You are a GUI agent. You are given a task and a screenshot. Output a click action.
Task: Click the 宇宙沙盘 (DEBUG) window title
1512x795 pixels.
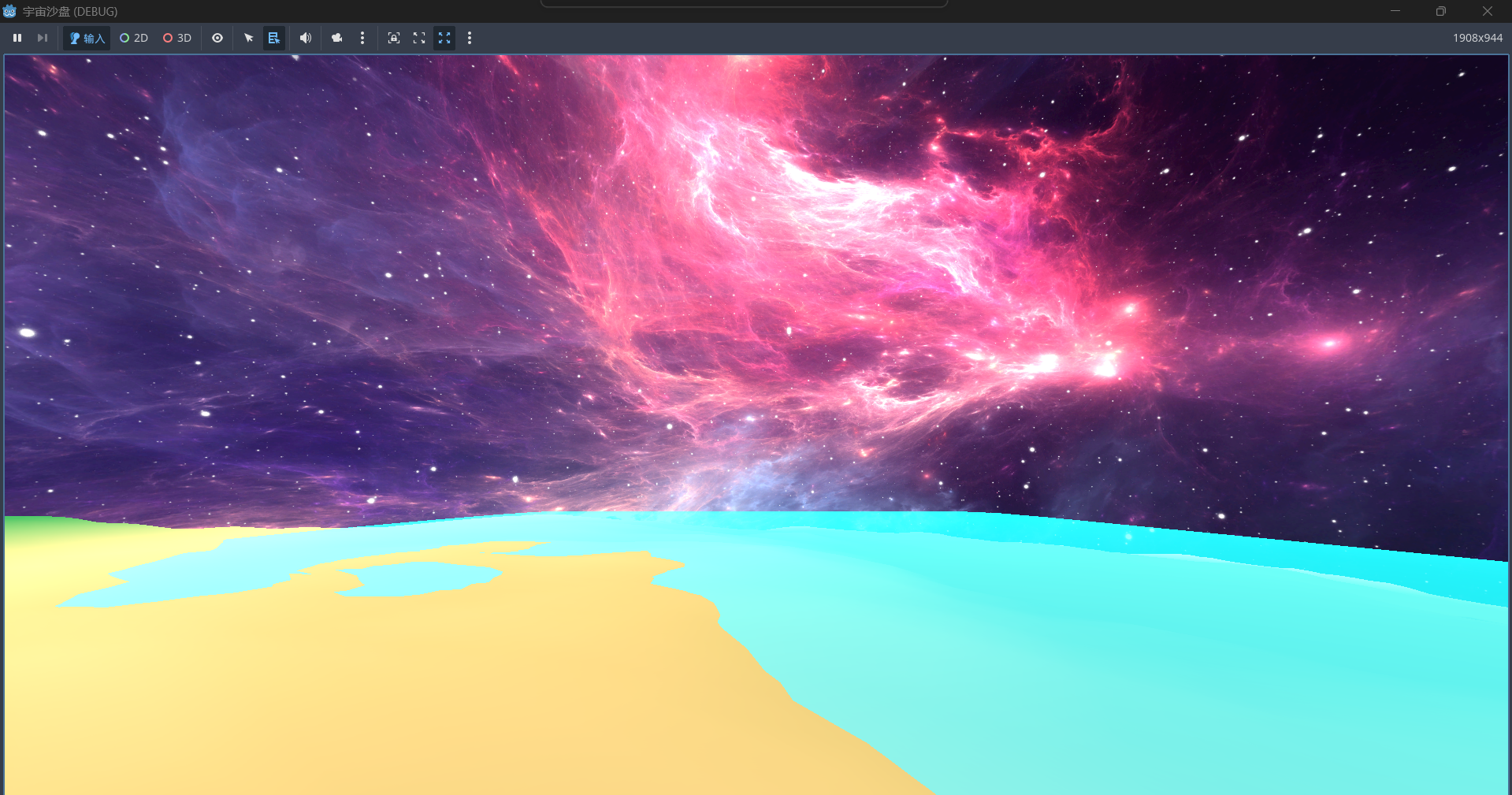point(70,12)
